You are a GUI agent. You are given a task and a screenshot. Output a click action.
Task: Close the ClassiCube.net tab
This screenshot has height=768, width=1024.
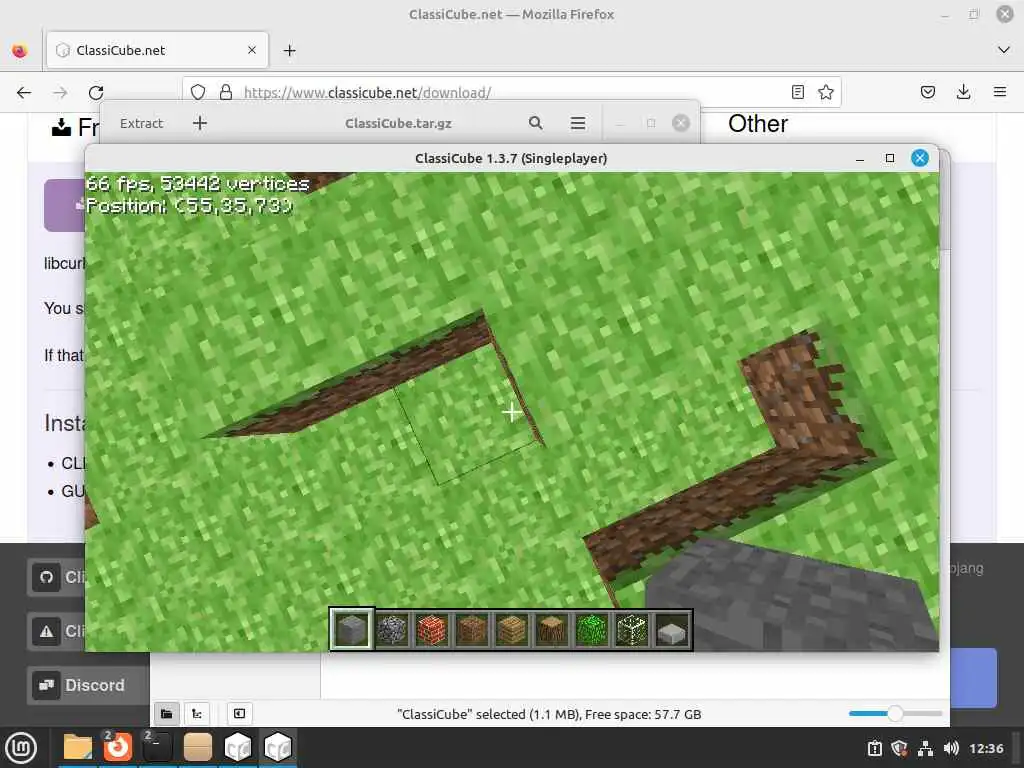pos(252,50)
